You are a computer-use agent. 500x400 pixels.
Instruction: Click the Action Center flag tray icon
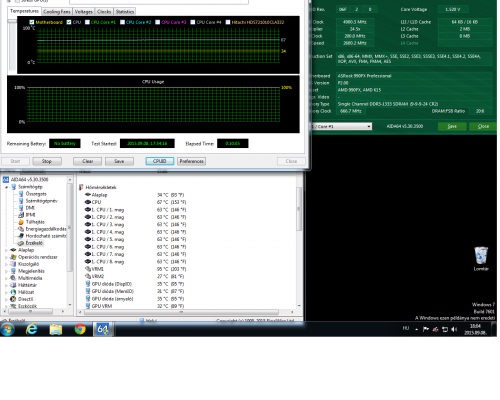(x=426, y=329)
